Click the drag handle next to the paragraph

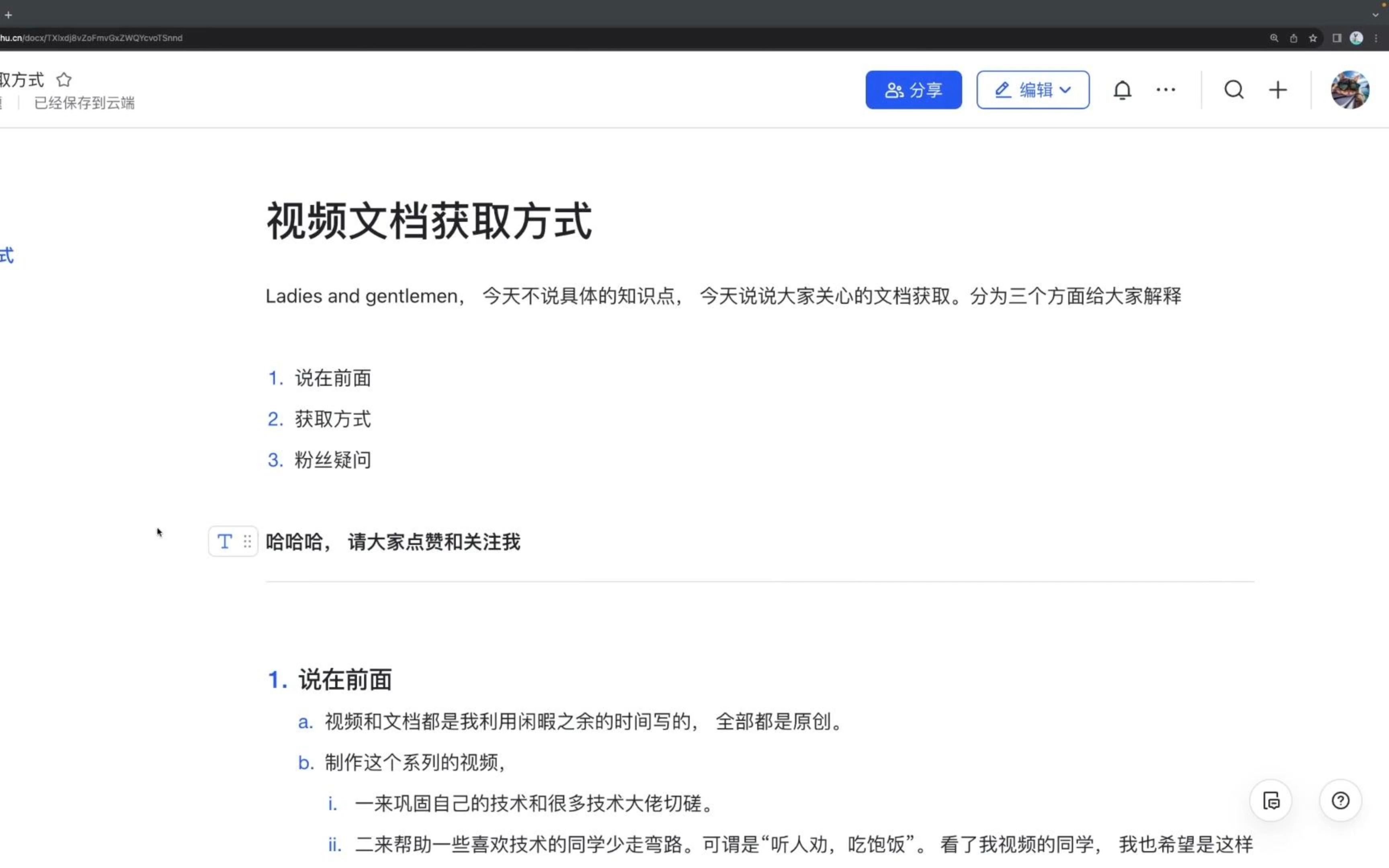pyautogui.click(x=248, y=541)
